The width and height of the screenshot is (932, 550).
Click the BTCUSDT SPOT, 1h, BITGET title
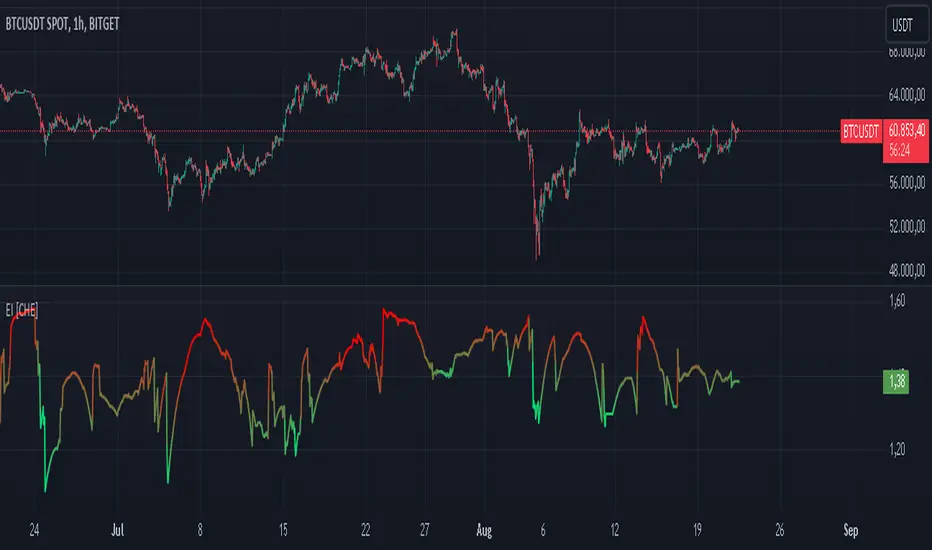[x=62, y=24]
